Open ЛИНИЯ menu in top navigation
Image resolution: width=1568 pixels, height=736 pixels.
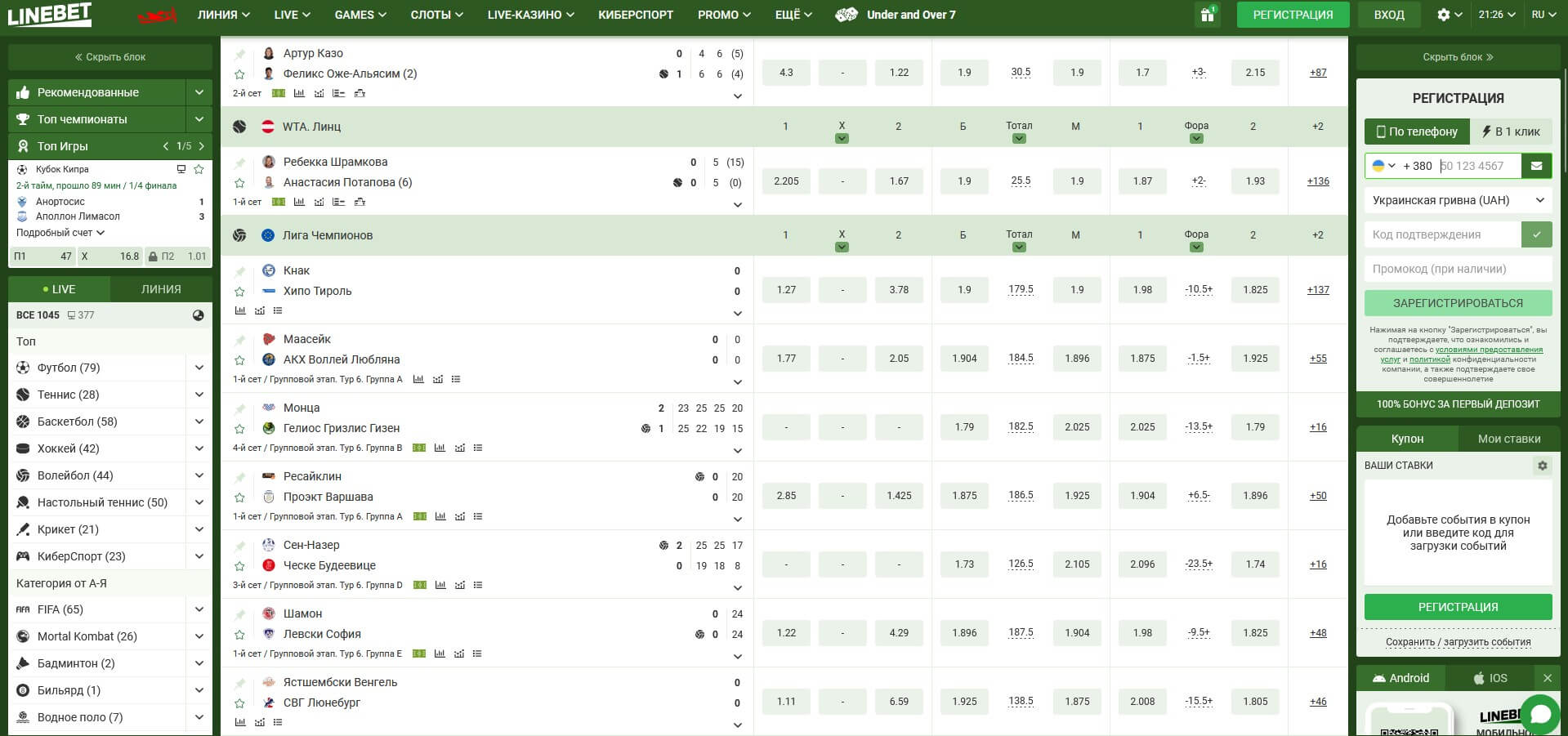pos(224,15)
